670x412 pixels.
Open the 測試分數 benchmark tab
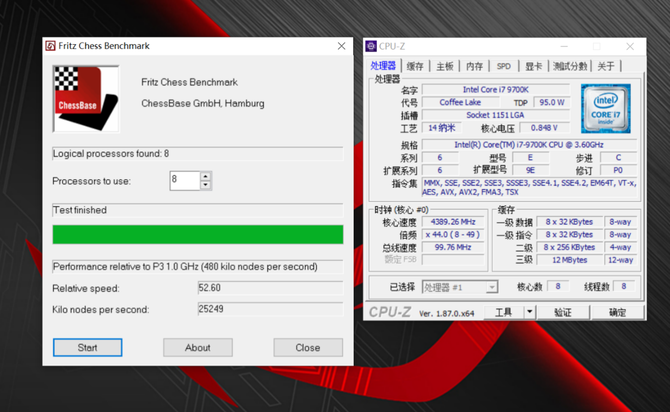[x=570, y=66]
